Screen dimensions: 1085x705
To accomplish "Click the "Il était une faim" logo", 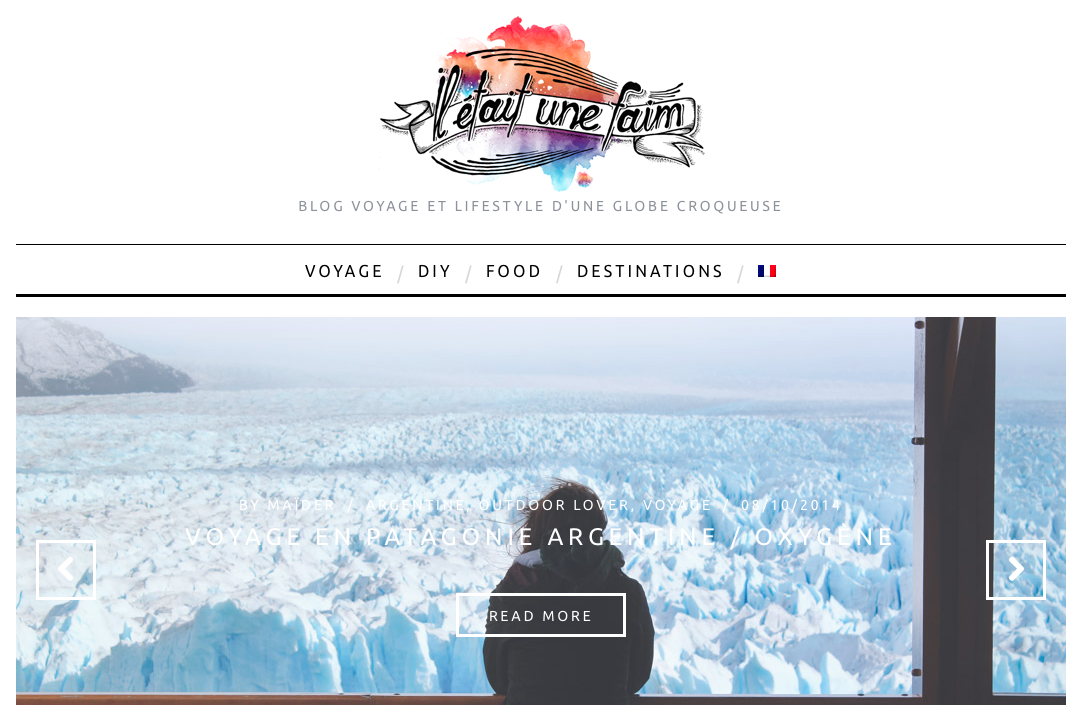I will [542, 104].
